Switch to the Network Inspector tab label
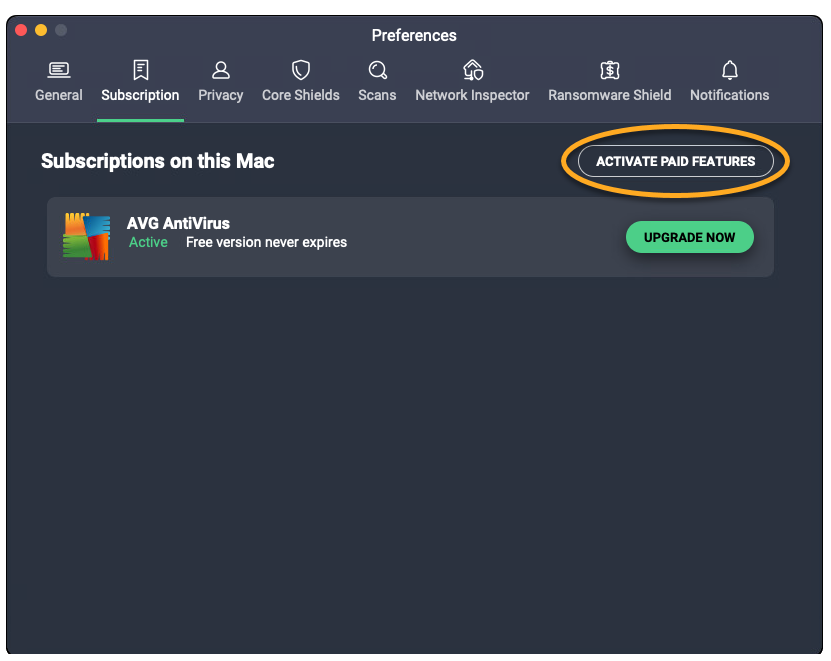Image resolution: width=831 pixels, height=661 pixels. [x=472, y=95]
